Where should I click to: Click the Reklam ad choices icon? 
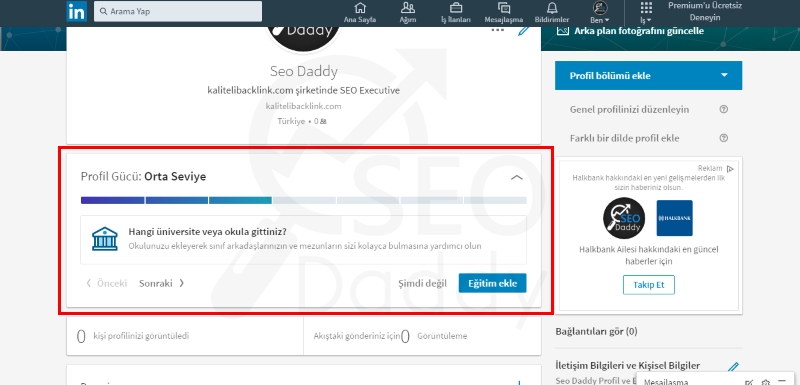tap(730, 169)
